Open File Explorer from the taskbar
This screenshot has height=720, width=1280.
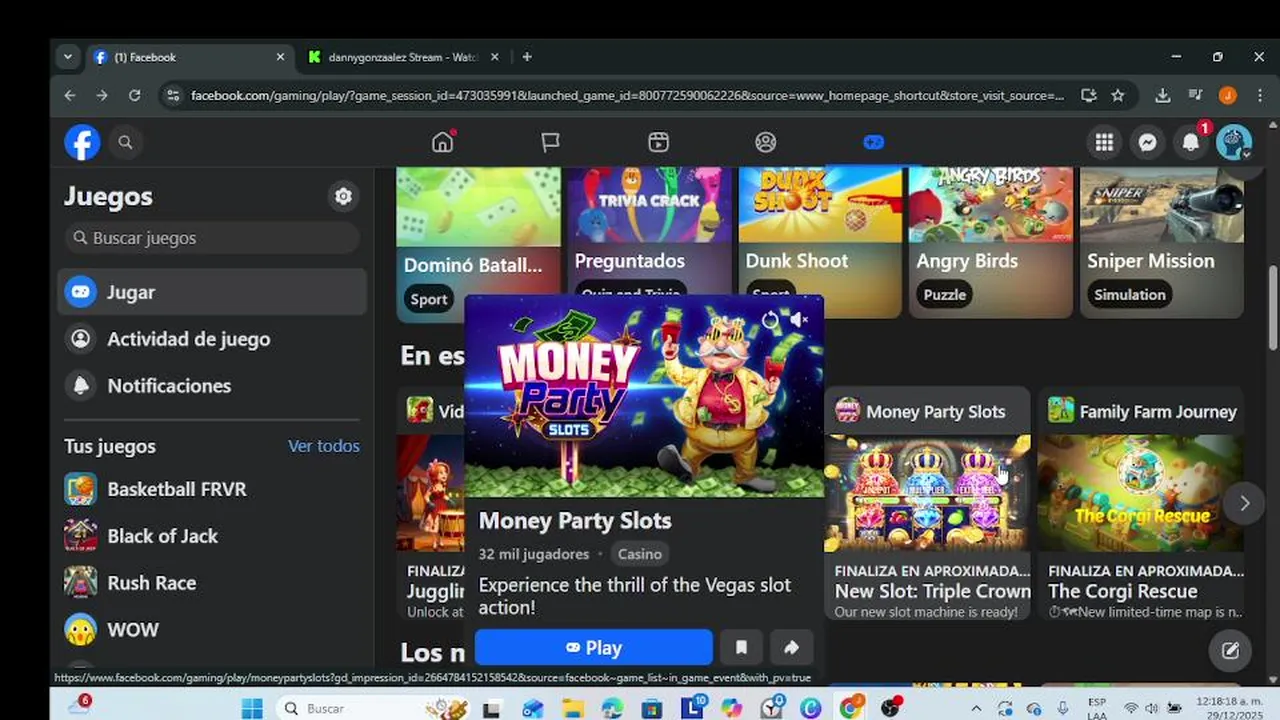point(572,708)
